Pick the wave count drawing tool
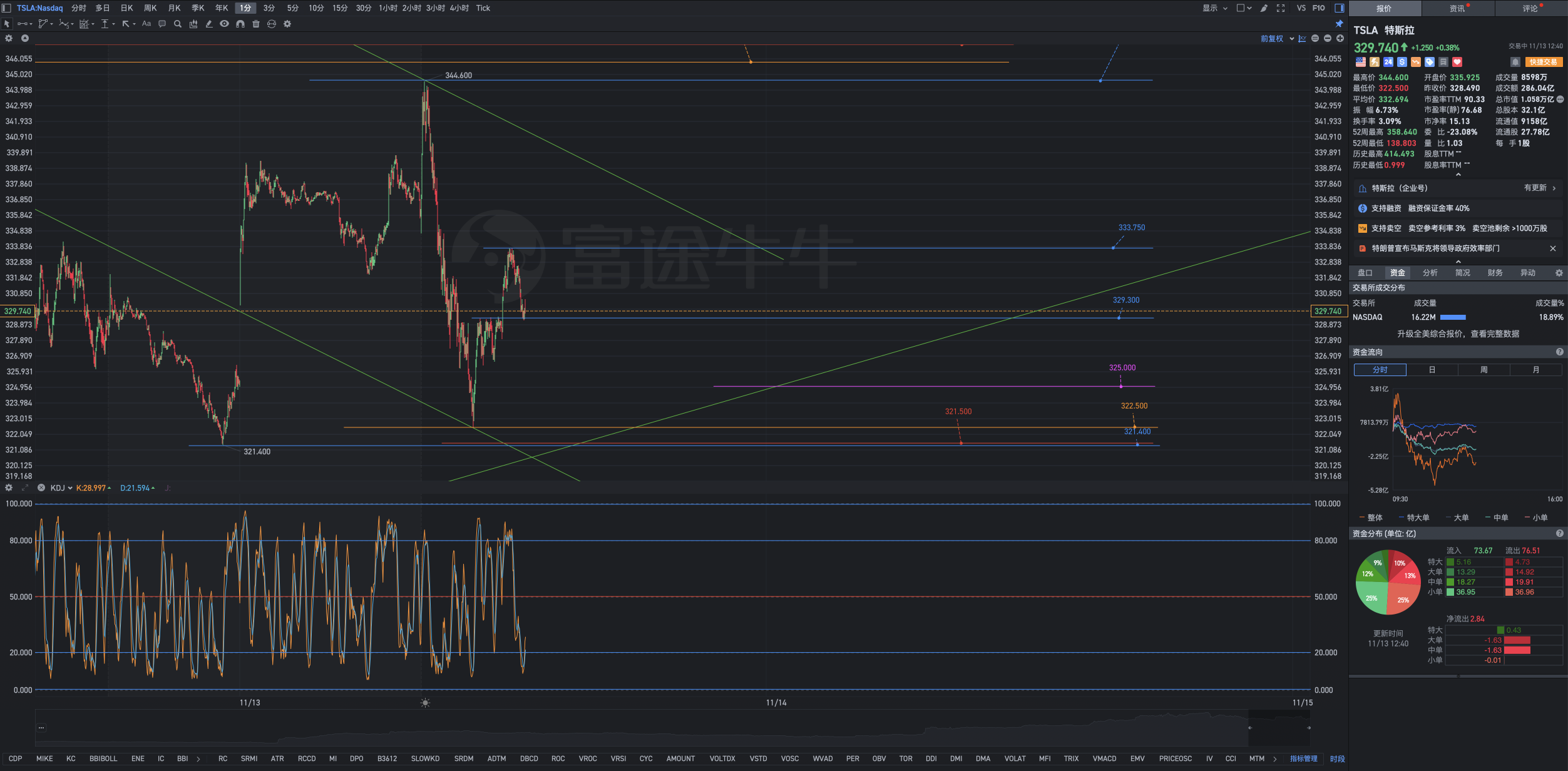Screen dimensions: 1568x771 (x=65, y=24)
